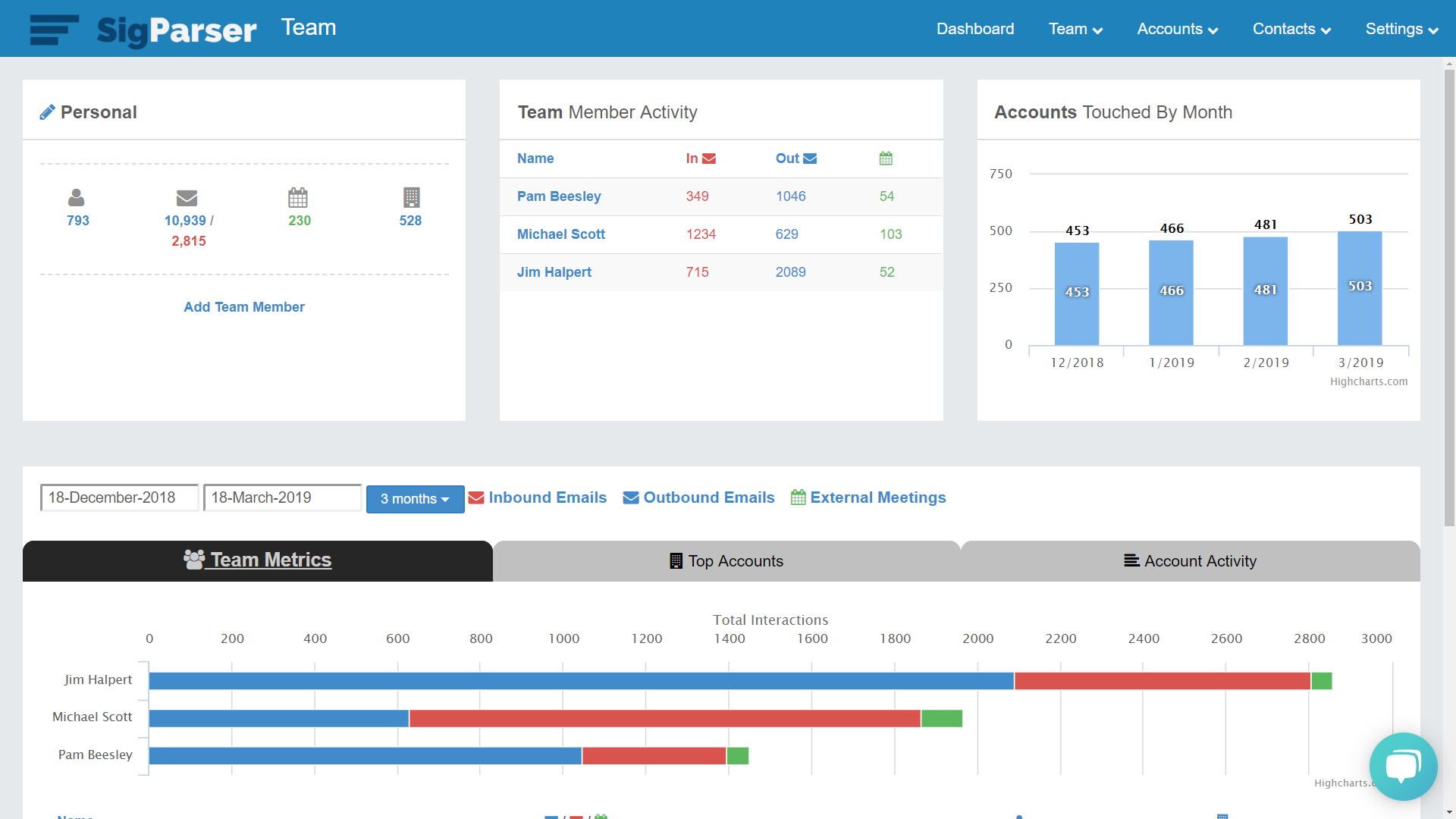
Task: Click the SigParser logo icon
Action: [x=54, y=30]
